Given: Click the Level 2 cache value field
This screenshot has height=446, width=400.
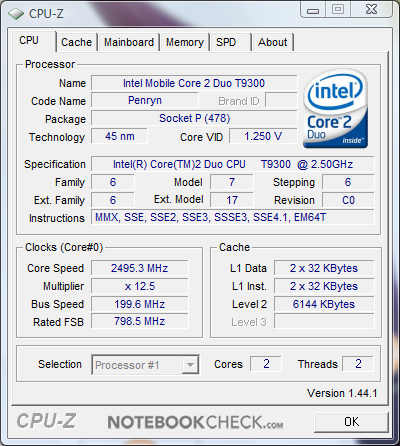Looking at the screenshot, I should pos(324,304).
